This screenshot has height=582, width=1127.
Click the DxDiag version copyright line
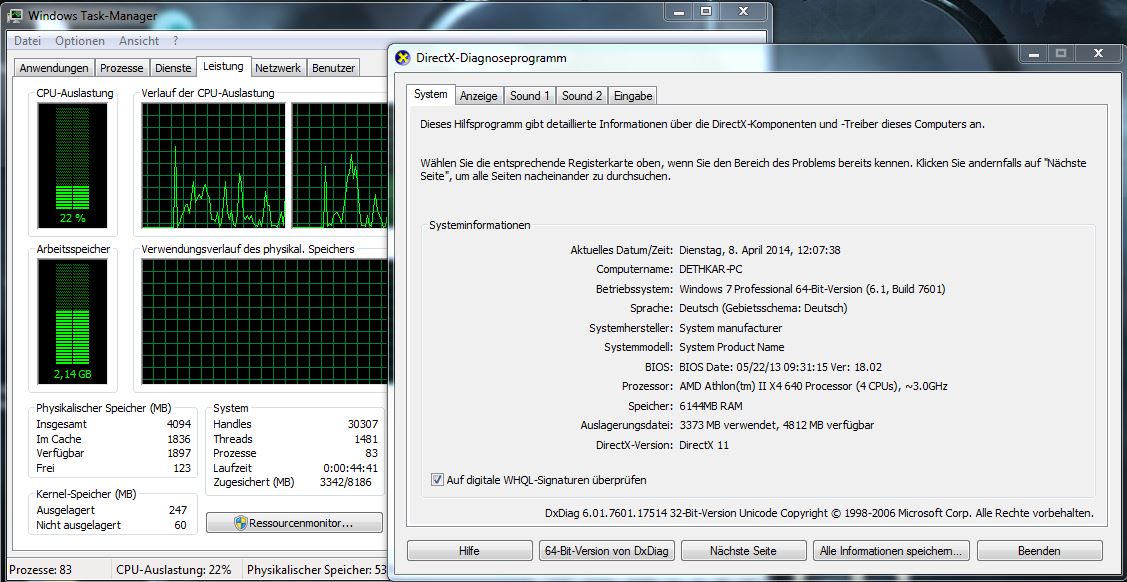coord(819,513)
